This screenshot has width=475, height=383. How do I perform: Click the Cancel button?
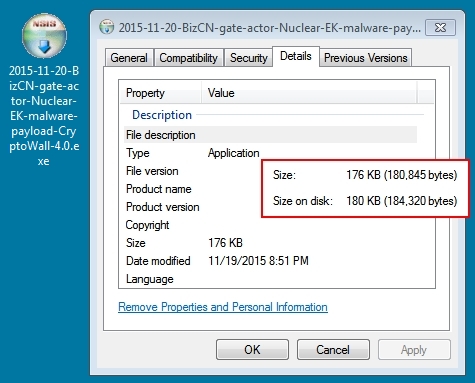[333, 350]
